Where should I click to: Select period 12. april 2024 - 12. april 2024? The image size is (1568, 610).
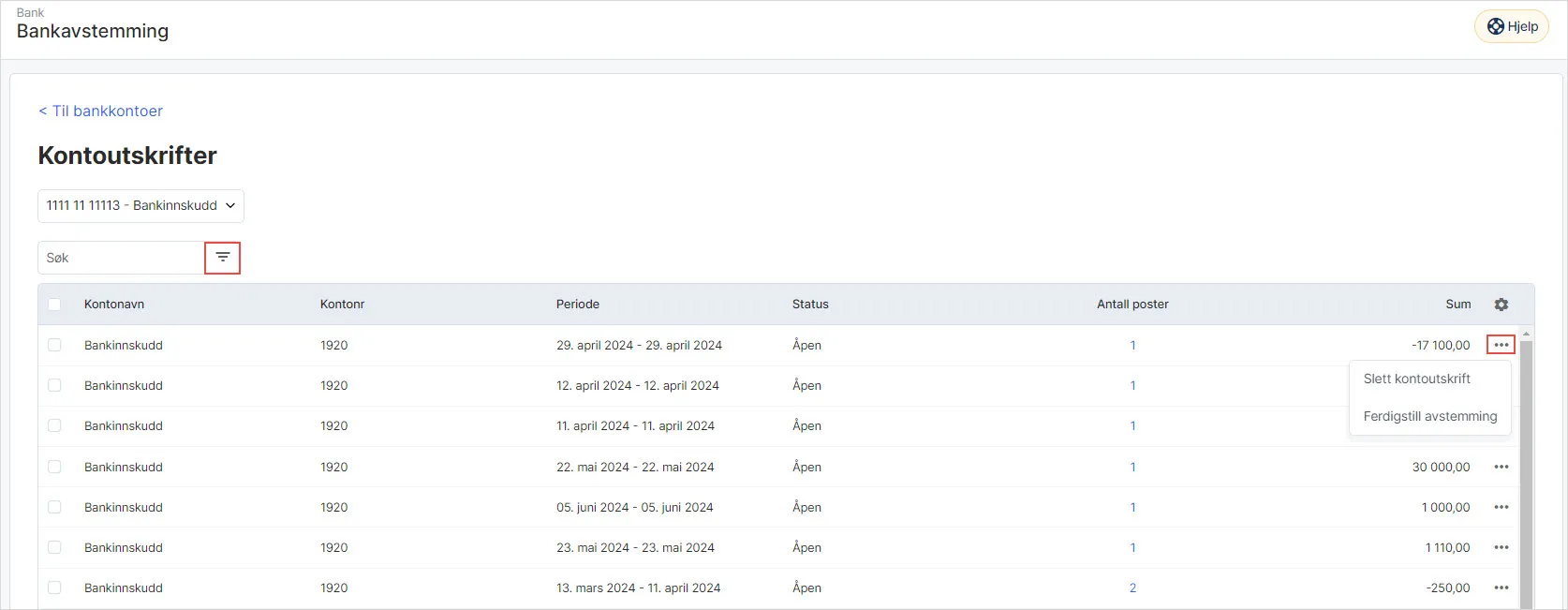click(638, 385)
